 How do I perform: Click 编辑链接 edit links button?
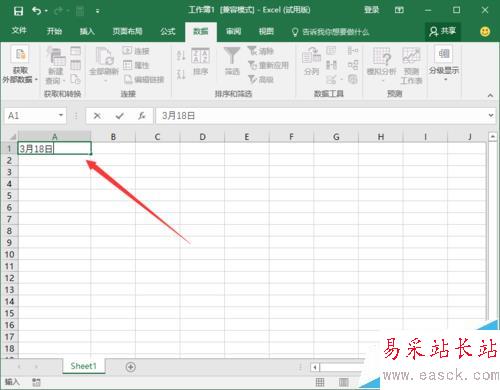pyautogui.click(x=144, y=79)
